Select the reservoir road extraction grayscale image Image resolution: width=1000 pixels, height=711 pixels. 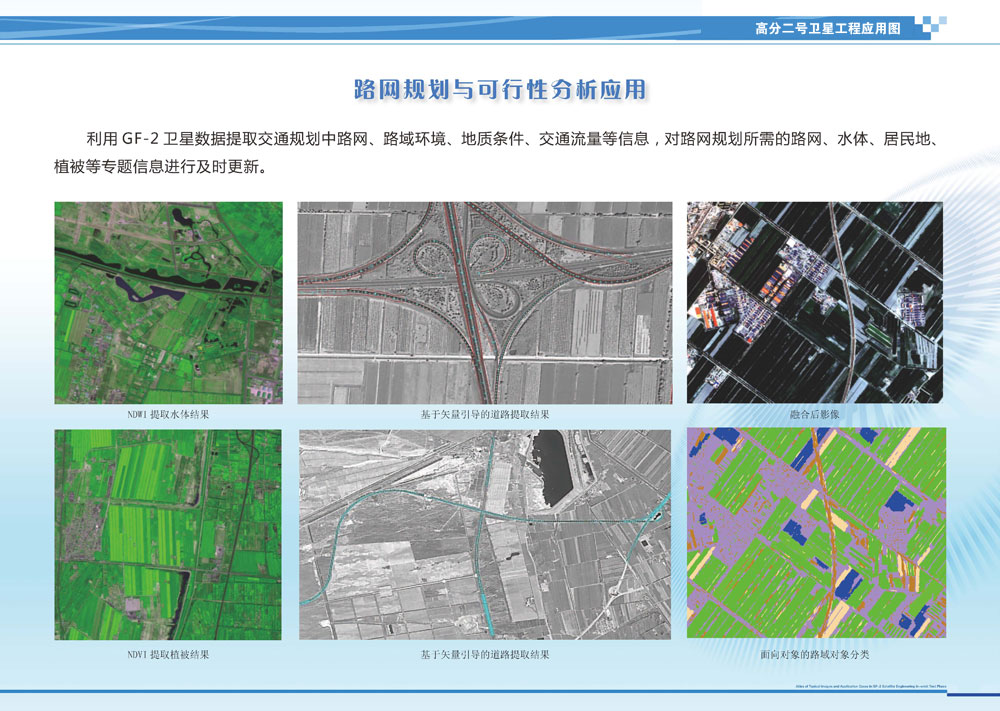click(485, 534)
